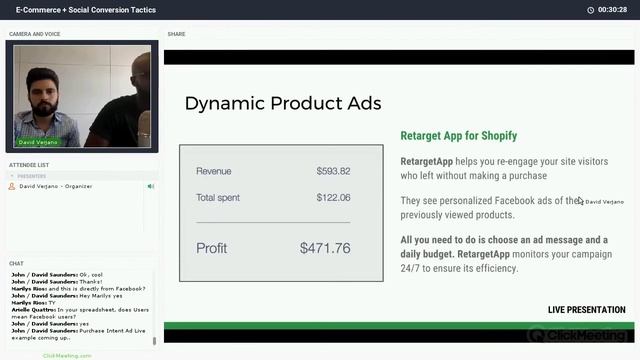
Task: Click the webinar title E-Commerce + Social Conversion Tactics
Action: click(x=86, y=10)
